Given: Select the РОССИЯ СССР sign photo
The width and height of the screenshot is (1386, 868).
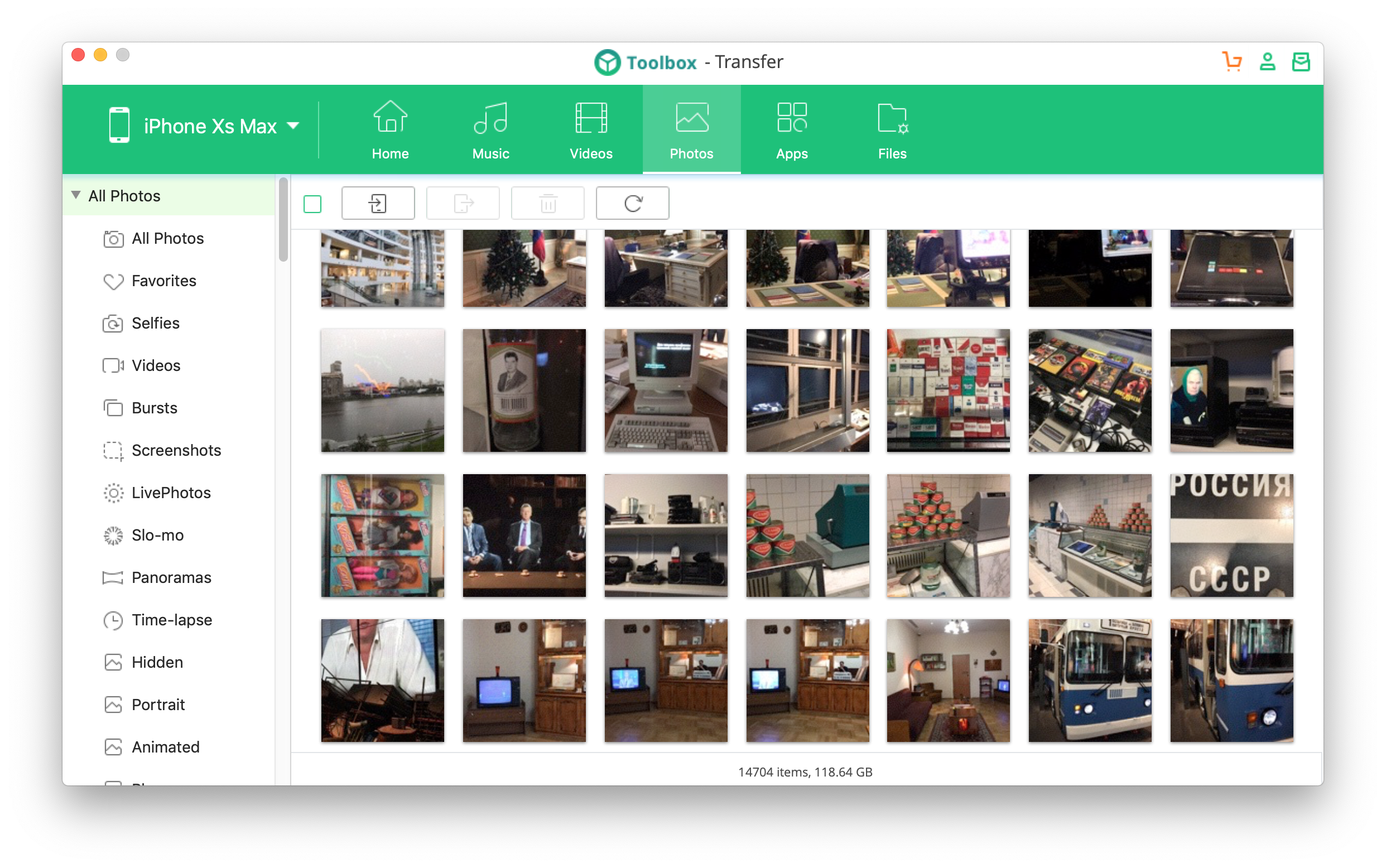Looking at the screenshot, I should (1231, 535).
